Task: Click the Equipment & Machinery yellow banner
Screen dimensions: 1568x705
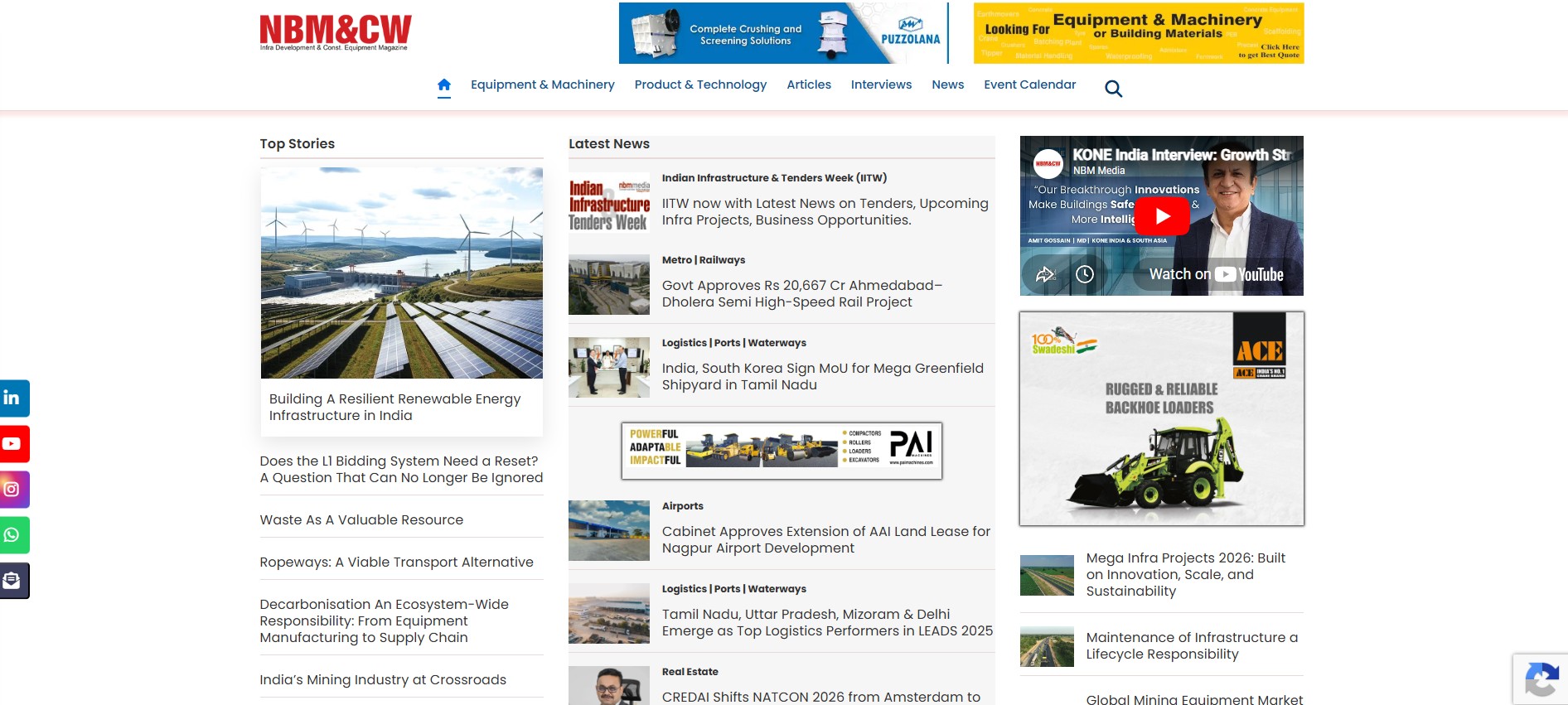Action: [1139, 33]
